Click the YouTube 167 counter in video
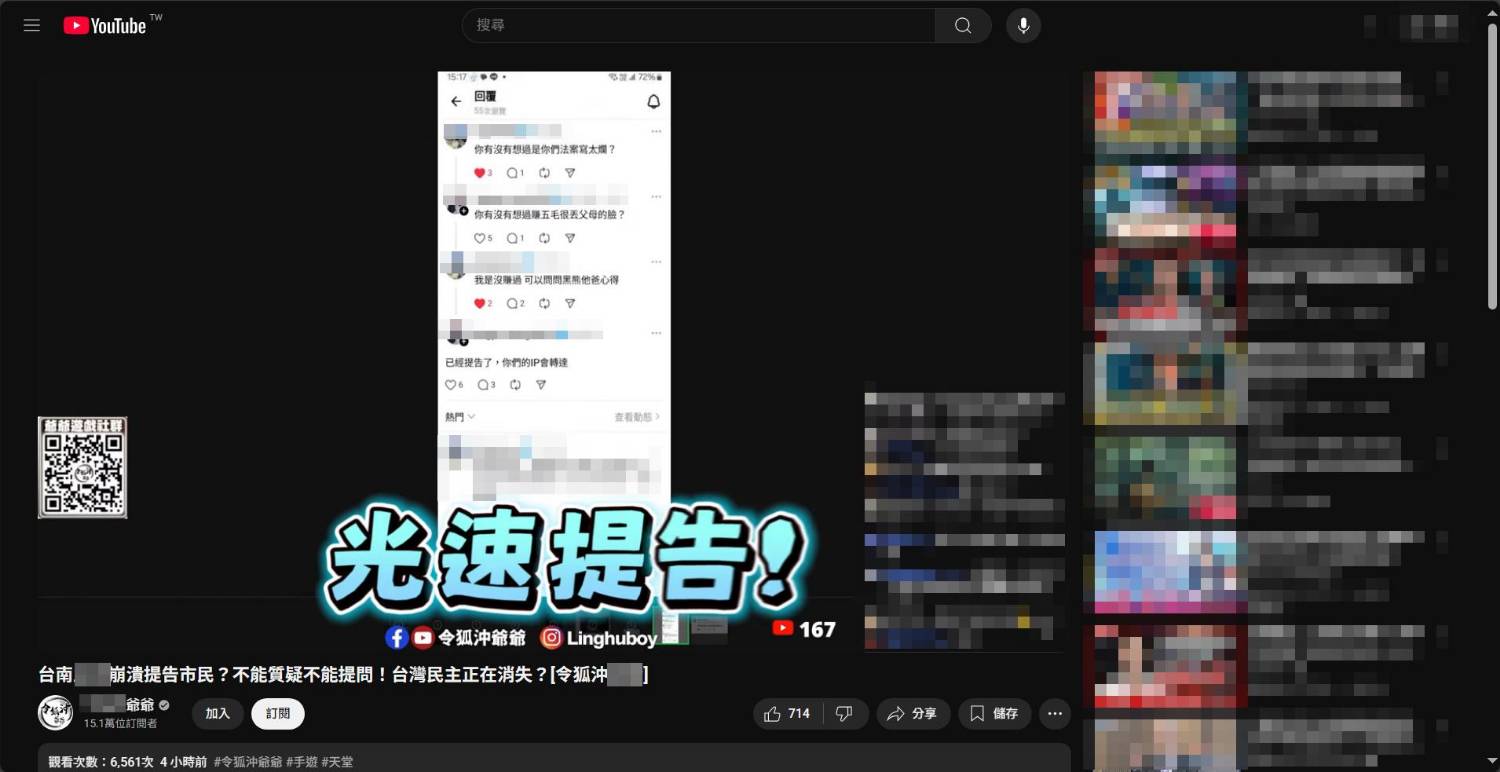1500x772 pixels. click(804, 629)
